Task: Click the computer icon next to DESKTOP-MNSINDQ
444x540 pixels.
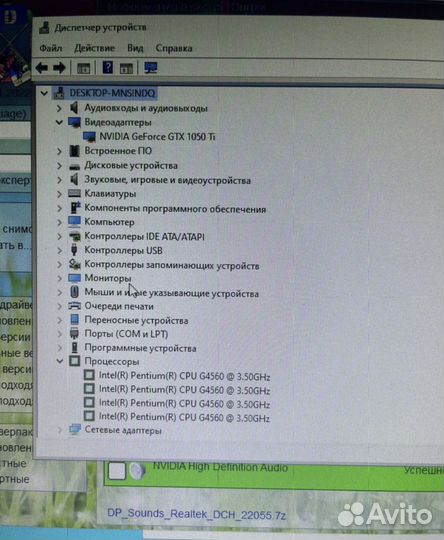Action: coord(60,93)
